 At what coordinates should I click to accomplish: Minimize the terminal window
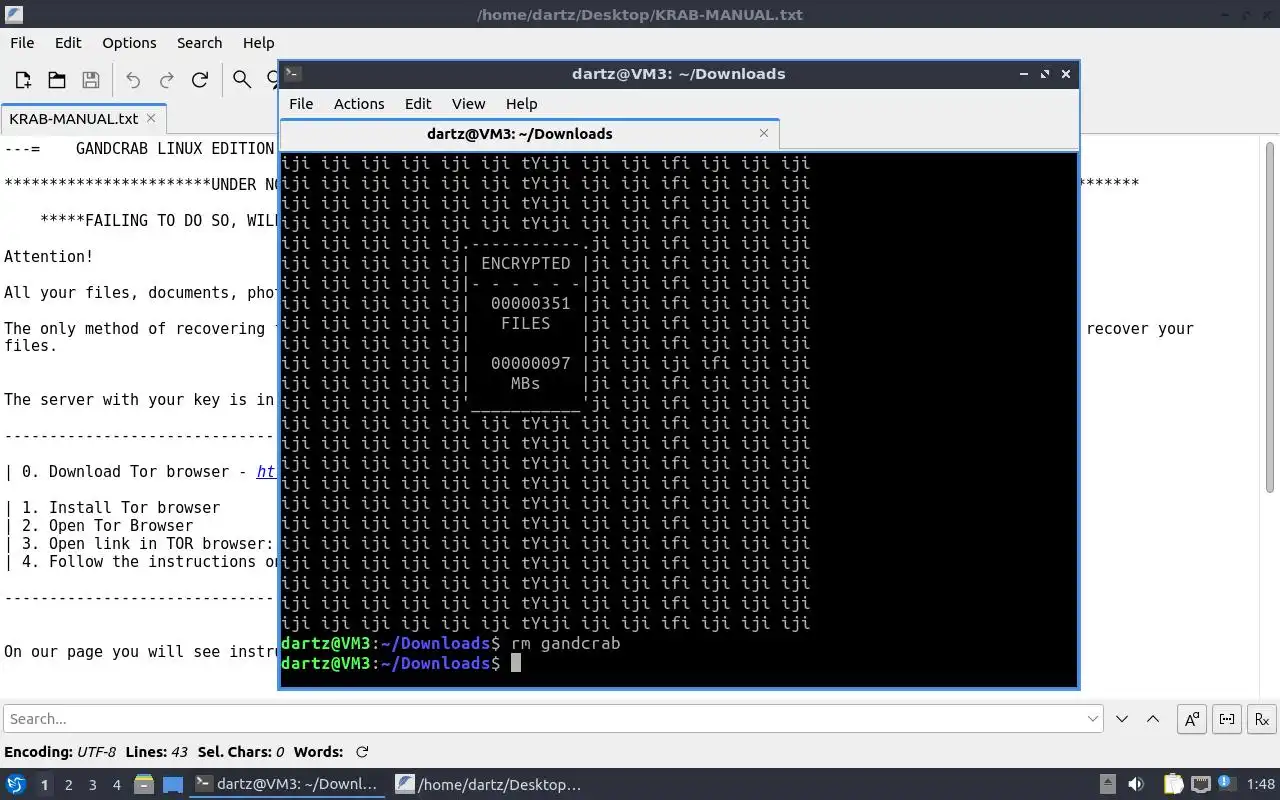click(1023, 74)
